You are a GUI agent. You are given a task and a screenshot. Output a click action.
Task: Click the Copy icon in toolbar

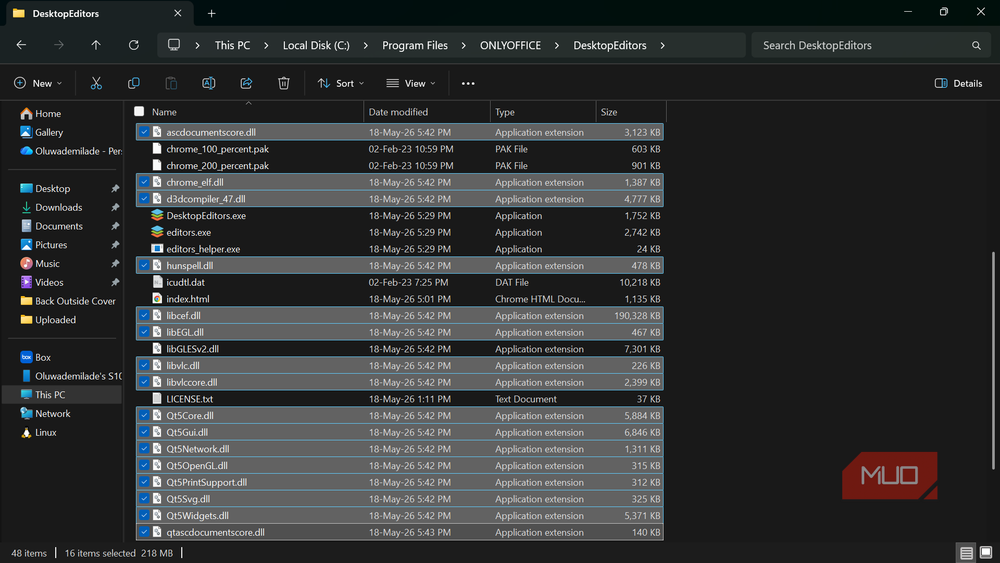(133, 83)
